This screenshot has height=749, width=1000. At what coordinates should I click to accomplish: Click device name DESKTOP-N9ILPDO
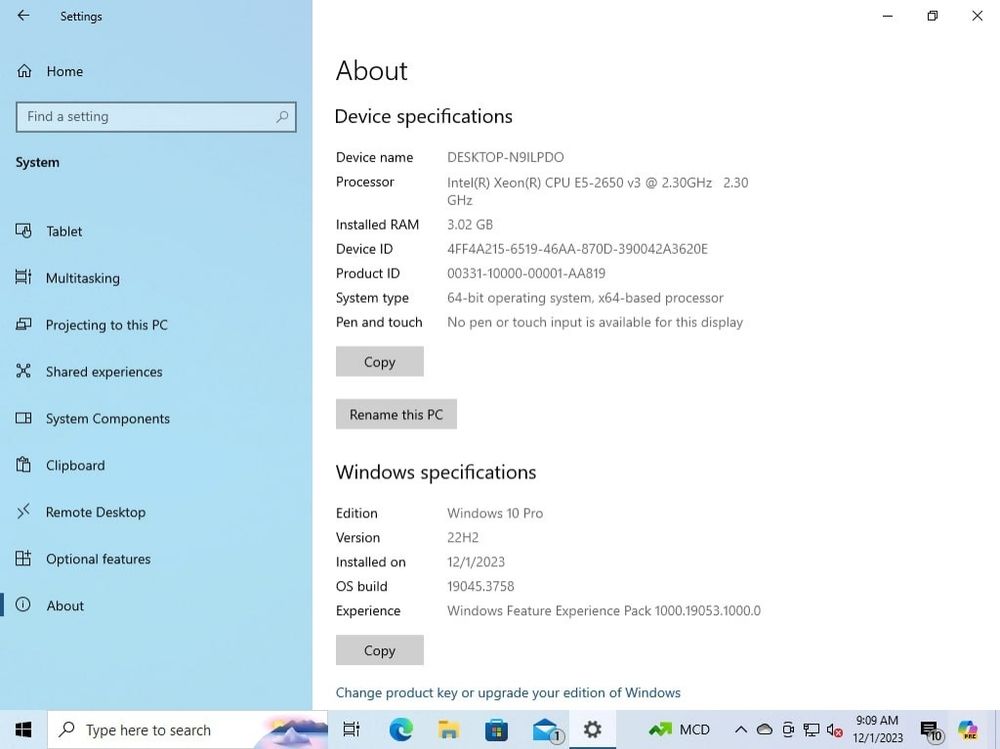[505, 158]
